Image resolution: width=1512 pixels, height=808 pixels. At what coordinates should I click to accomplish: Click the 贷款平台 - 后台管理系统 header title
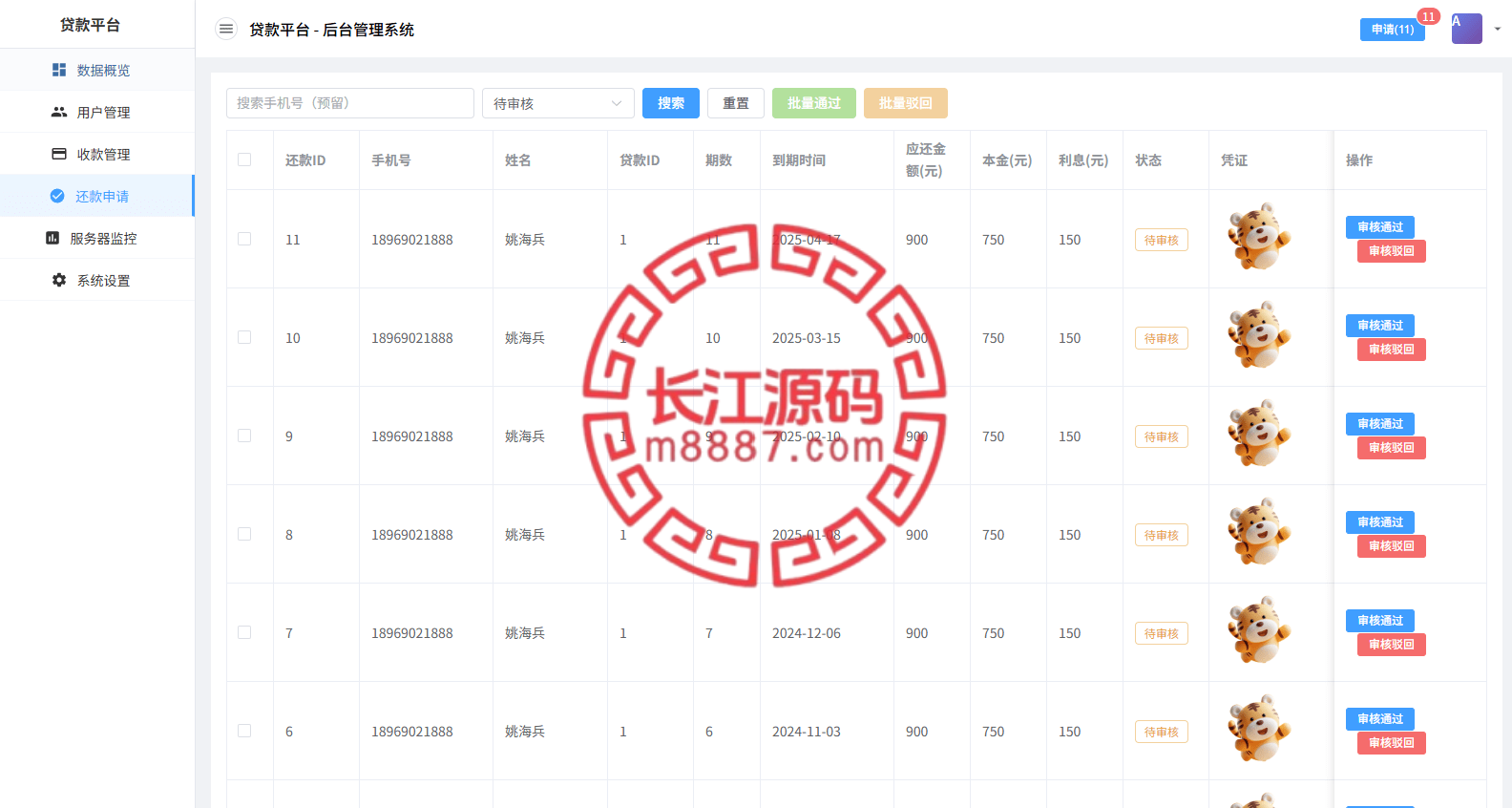(331, 30)
